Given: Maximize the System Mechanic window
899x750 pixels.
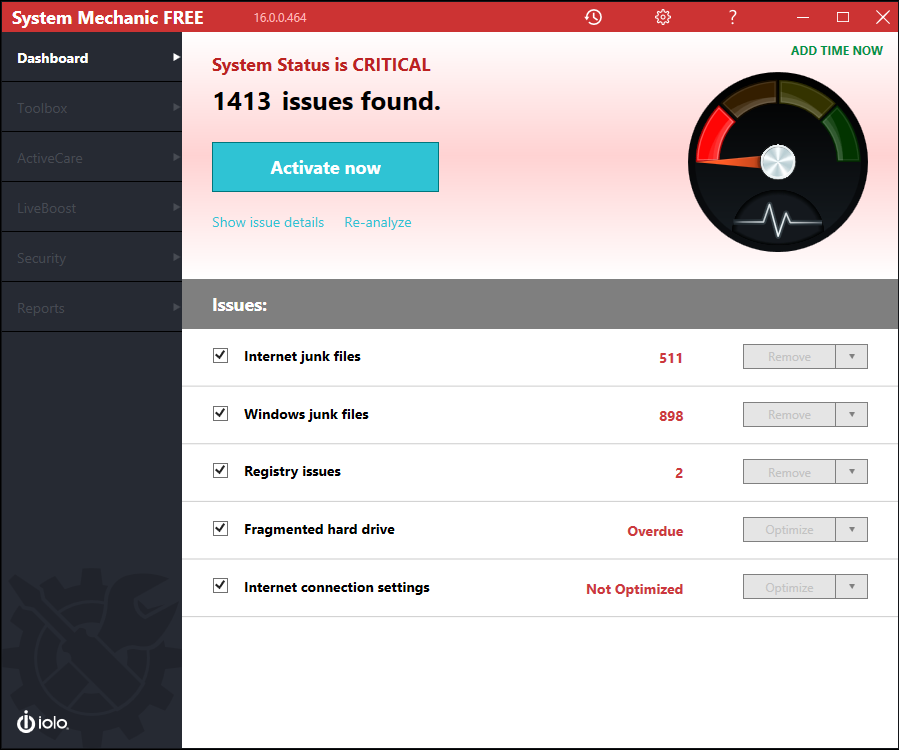Looking at the screenshot, I should point(843,17).
